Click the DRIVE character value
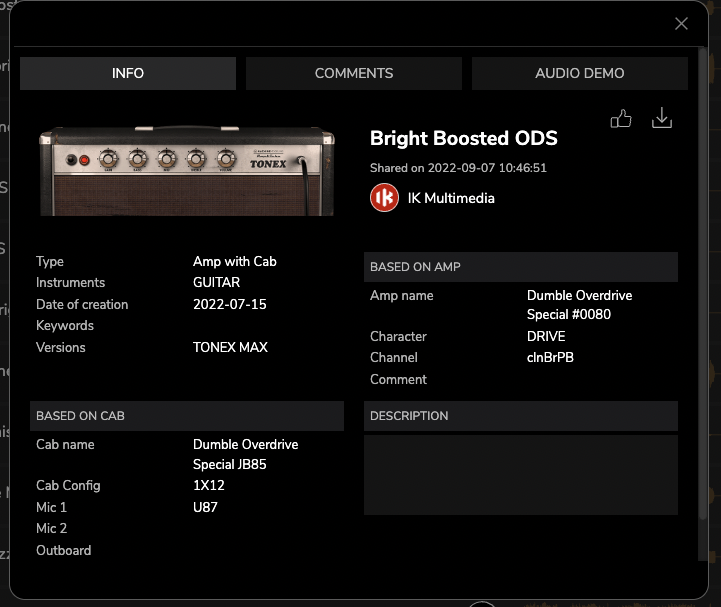The width and height of the screenshot is (721, 607). 546,337
